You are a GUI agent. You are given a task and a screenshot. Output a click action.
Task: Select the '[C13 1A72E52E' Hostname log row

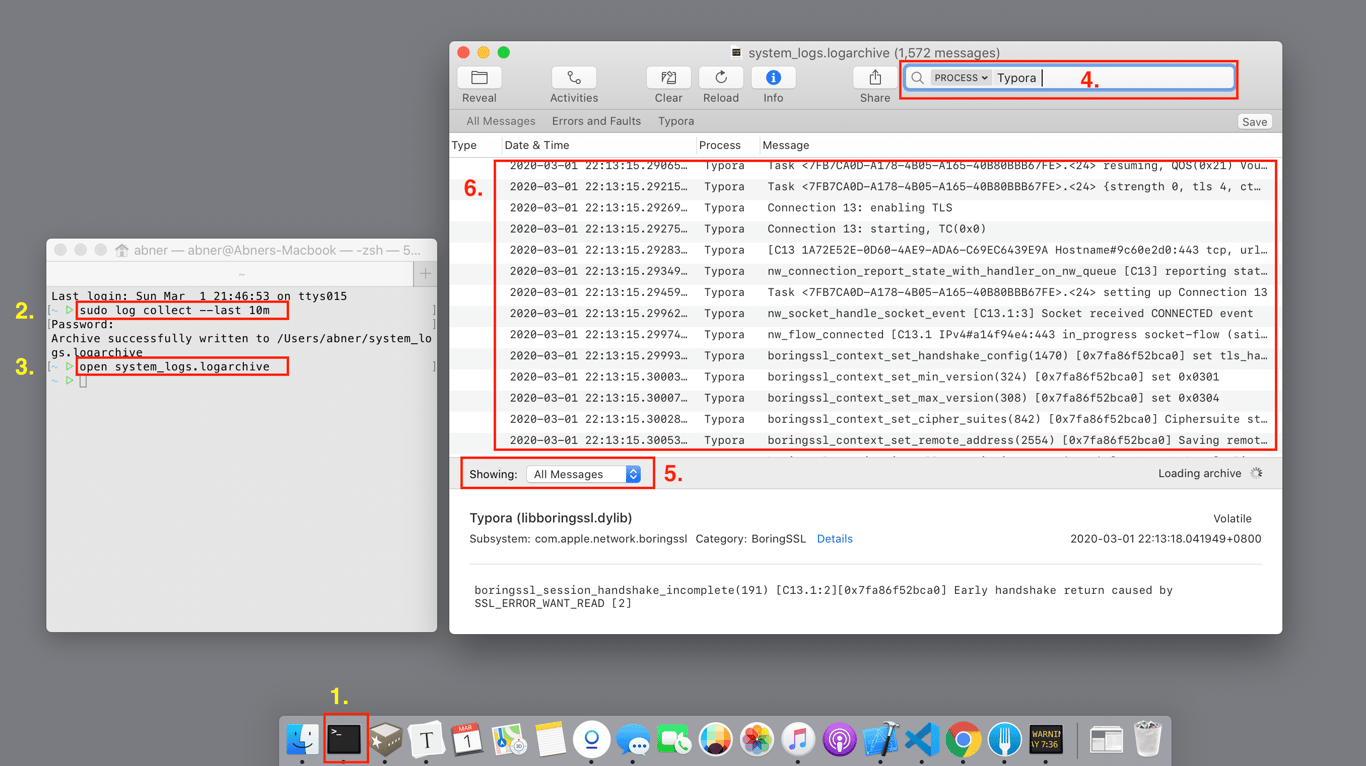tap(865, 250)
